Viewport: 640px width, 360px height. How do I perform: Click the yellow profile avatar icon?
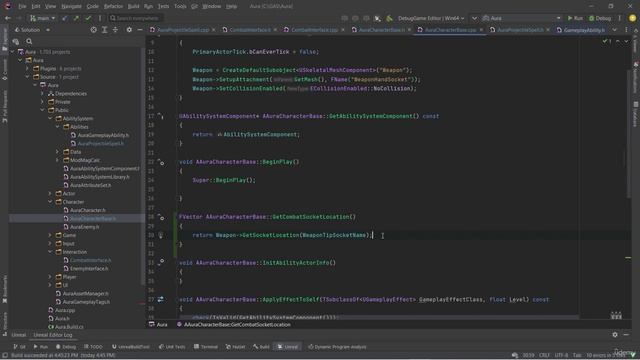(632, 18)
